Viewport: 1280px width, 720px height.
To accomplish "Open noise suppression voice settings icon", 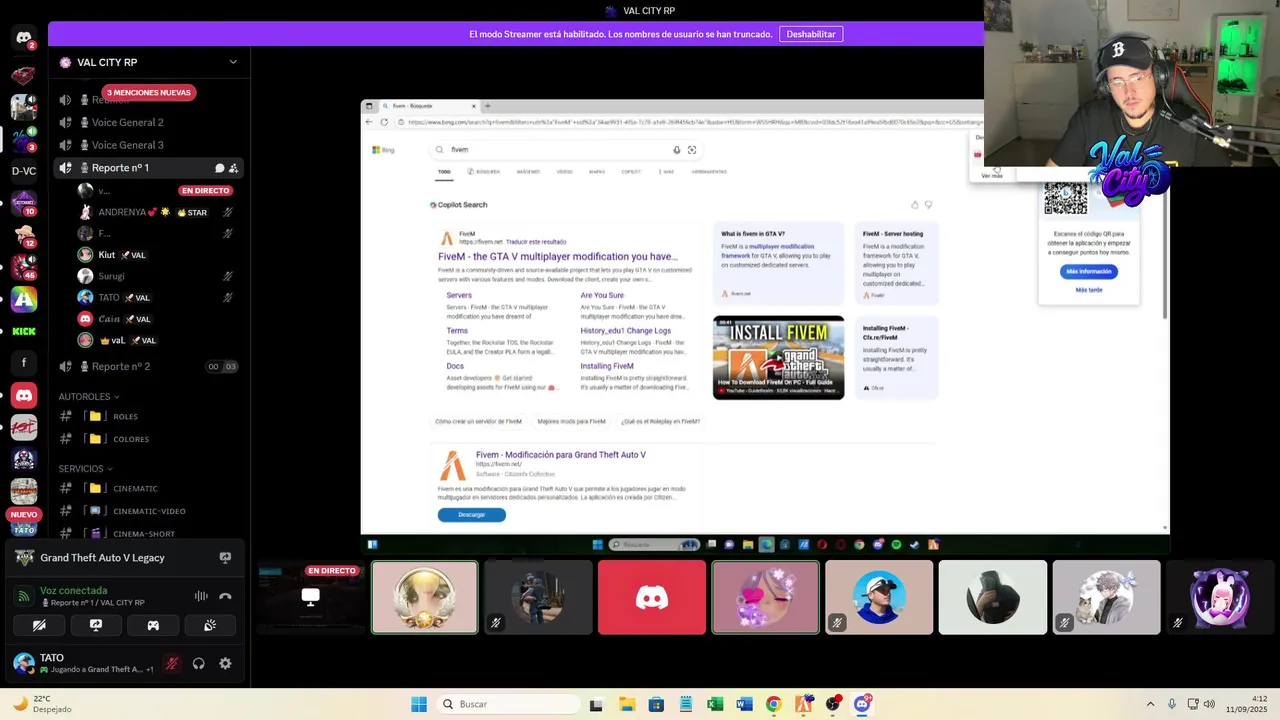I will click(x=201, y=596).
